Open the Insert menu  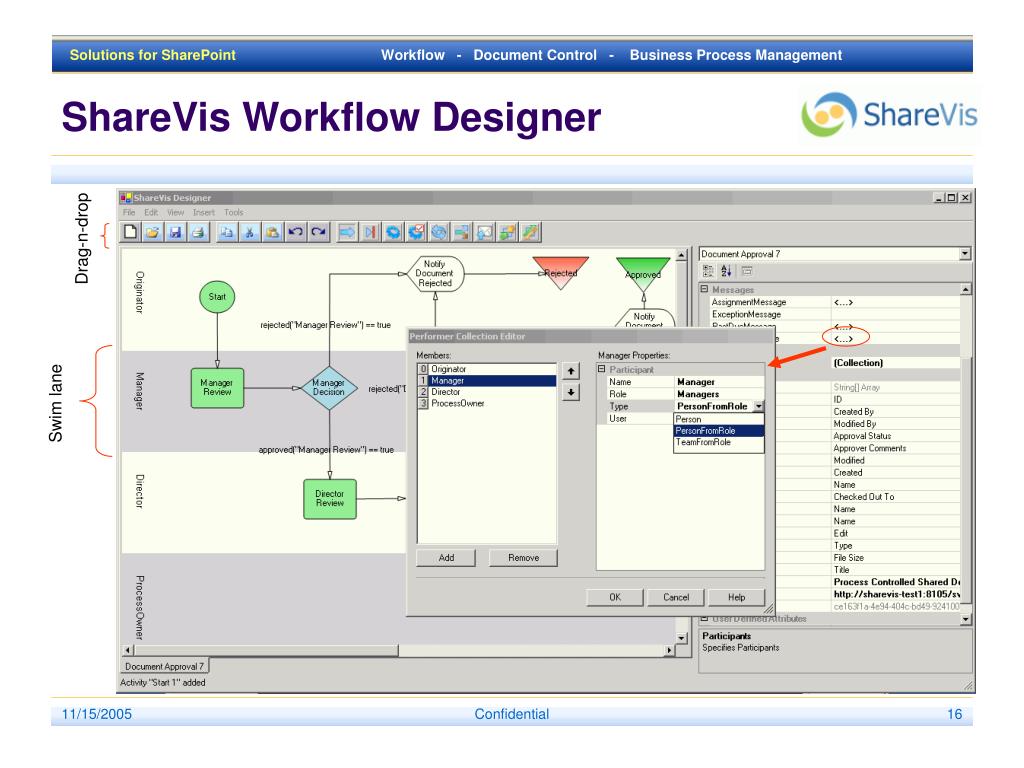pos(204,212)
